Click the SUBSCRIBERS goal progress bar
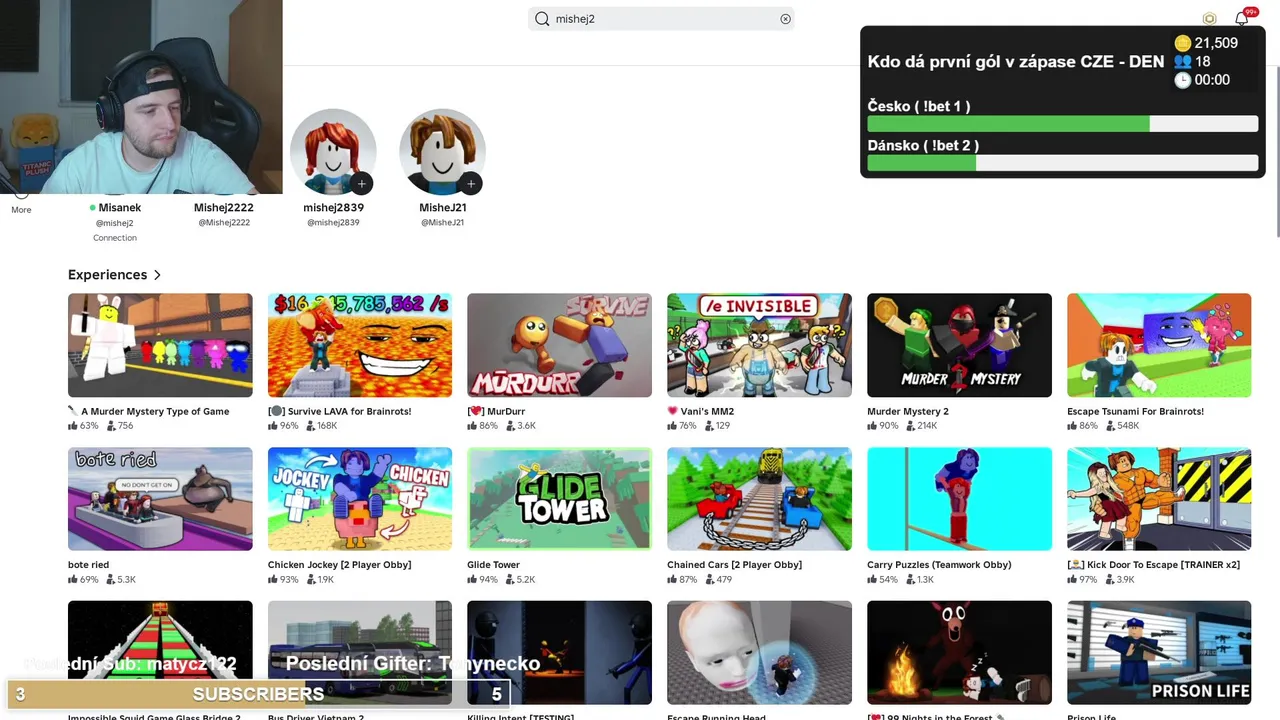This screenshot has height=720, width=1280. (x=258, y=694)
